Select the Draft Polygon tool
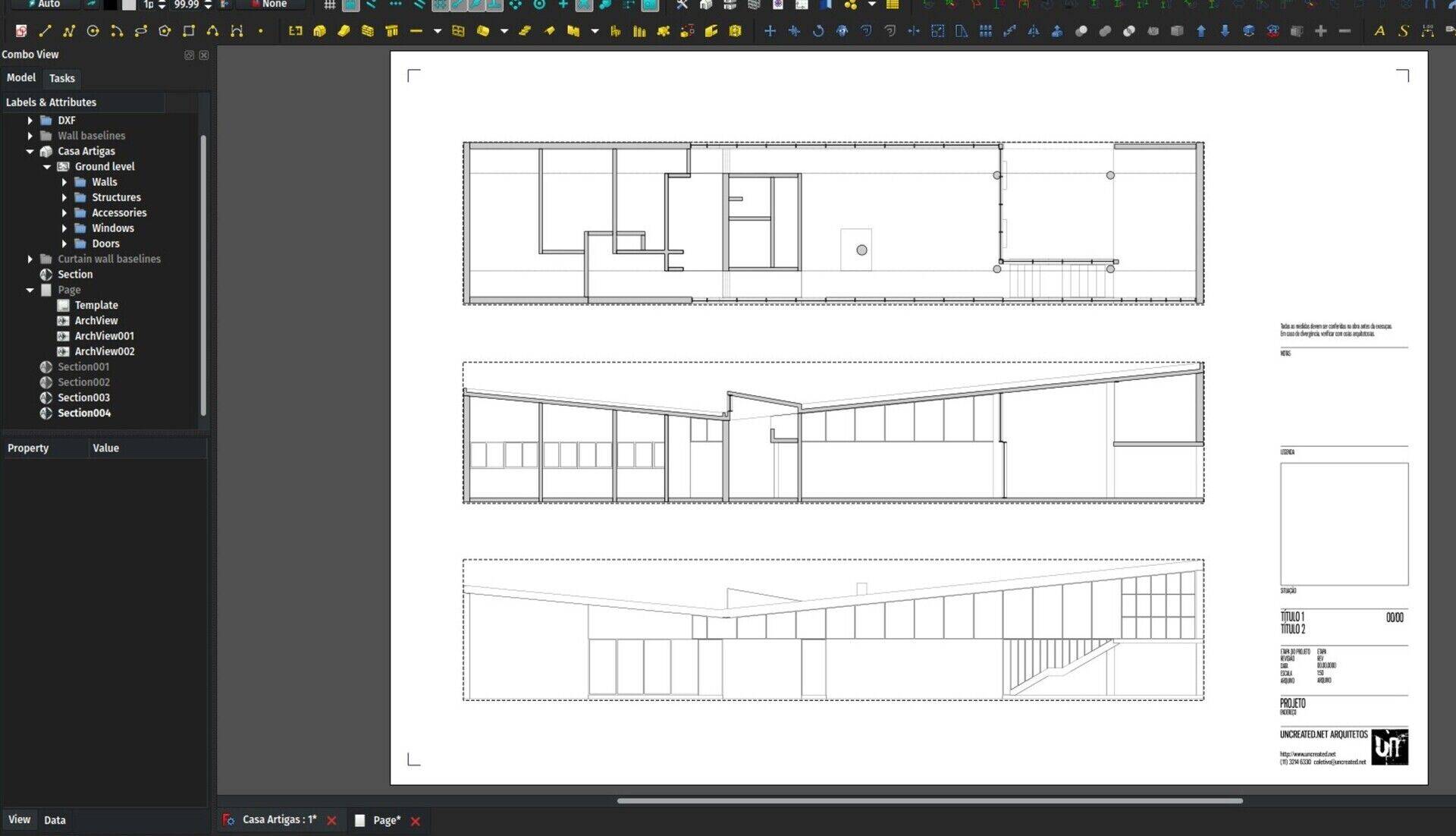The width and height of the screenshot is (1456, 836). [165, 31]
